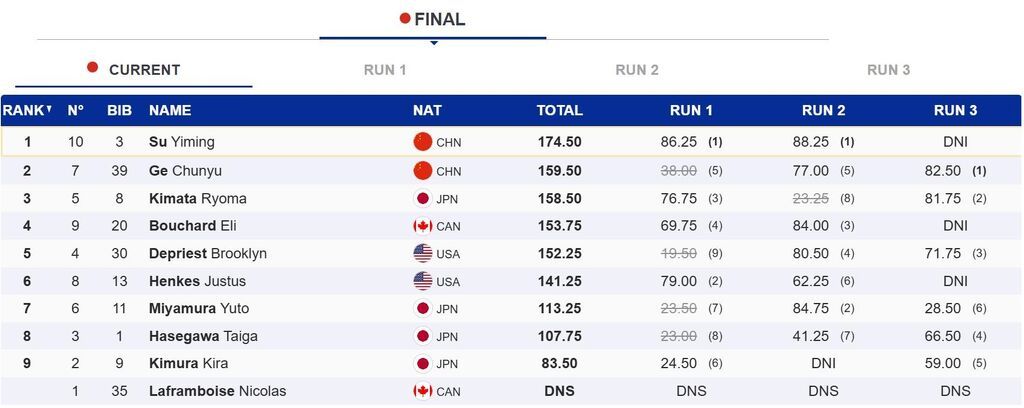1024x408 pixels.
Task: Click the BIB column header
Action: (119, 110)
